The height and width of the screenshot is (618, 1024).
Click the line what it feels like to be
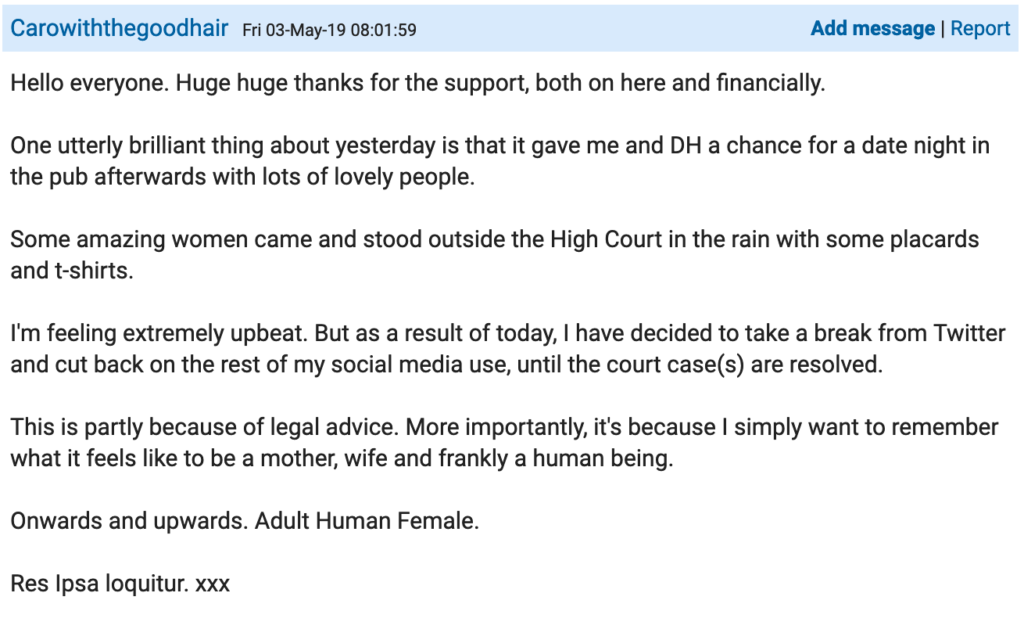point(342,459)
